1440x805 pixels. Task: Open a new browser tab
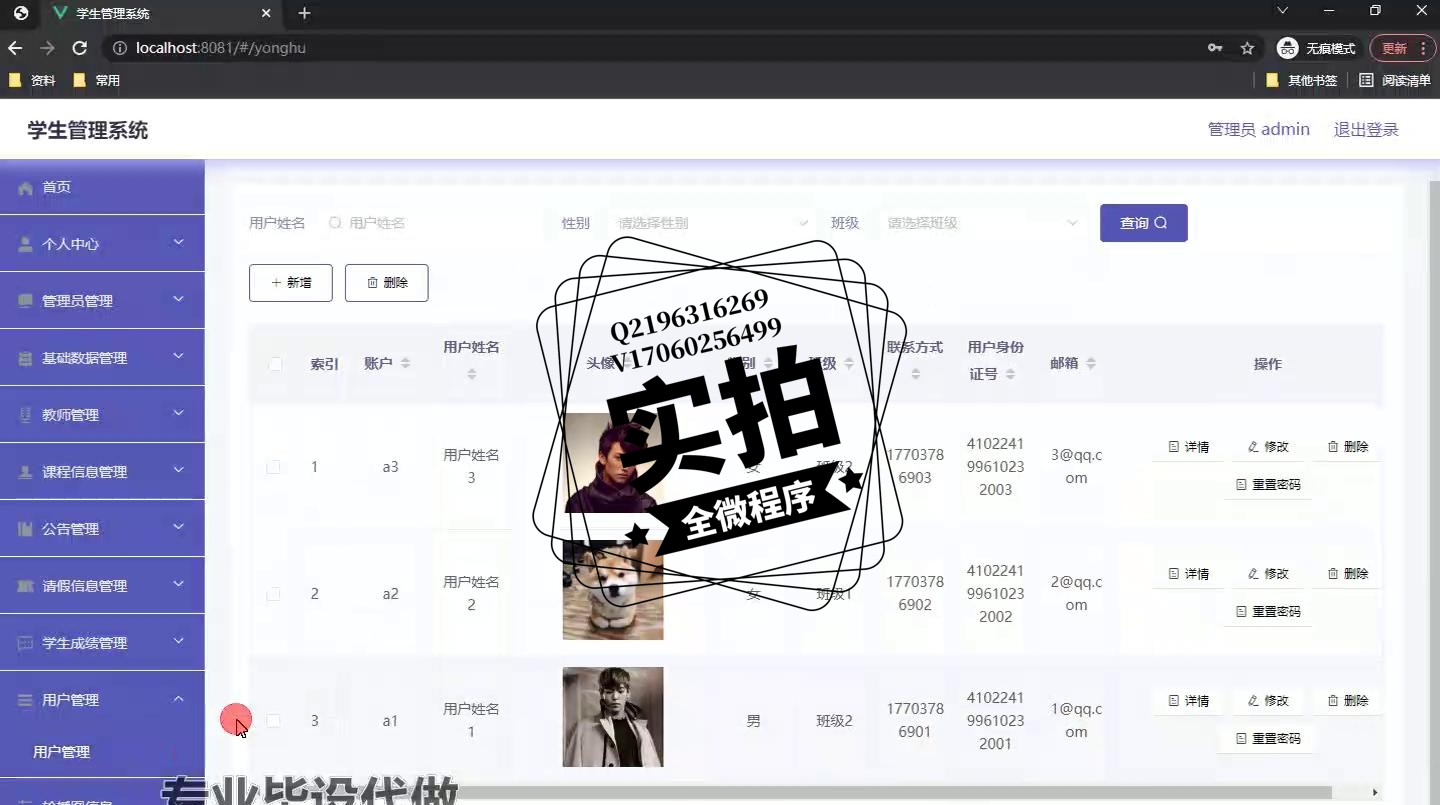pos(304,13)
